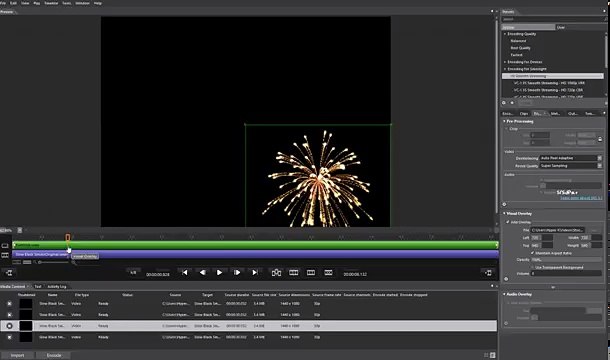This screenshot has width=610, height=360.
Task: Open the Help menu
Action: coord(98,3)
